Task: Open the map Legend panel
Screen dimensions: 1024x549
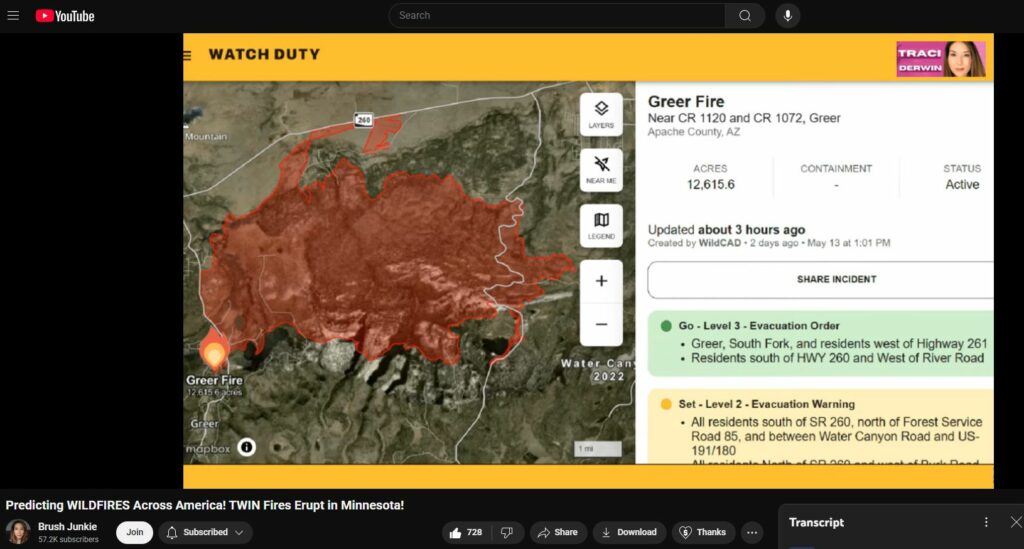Action: pyautogui.click(x=601, y=226)
